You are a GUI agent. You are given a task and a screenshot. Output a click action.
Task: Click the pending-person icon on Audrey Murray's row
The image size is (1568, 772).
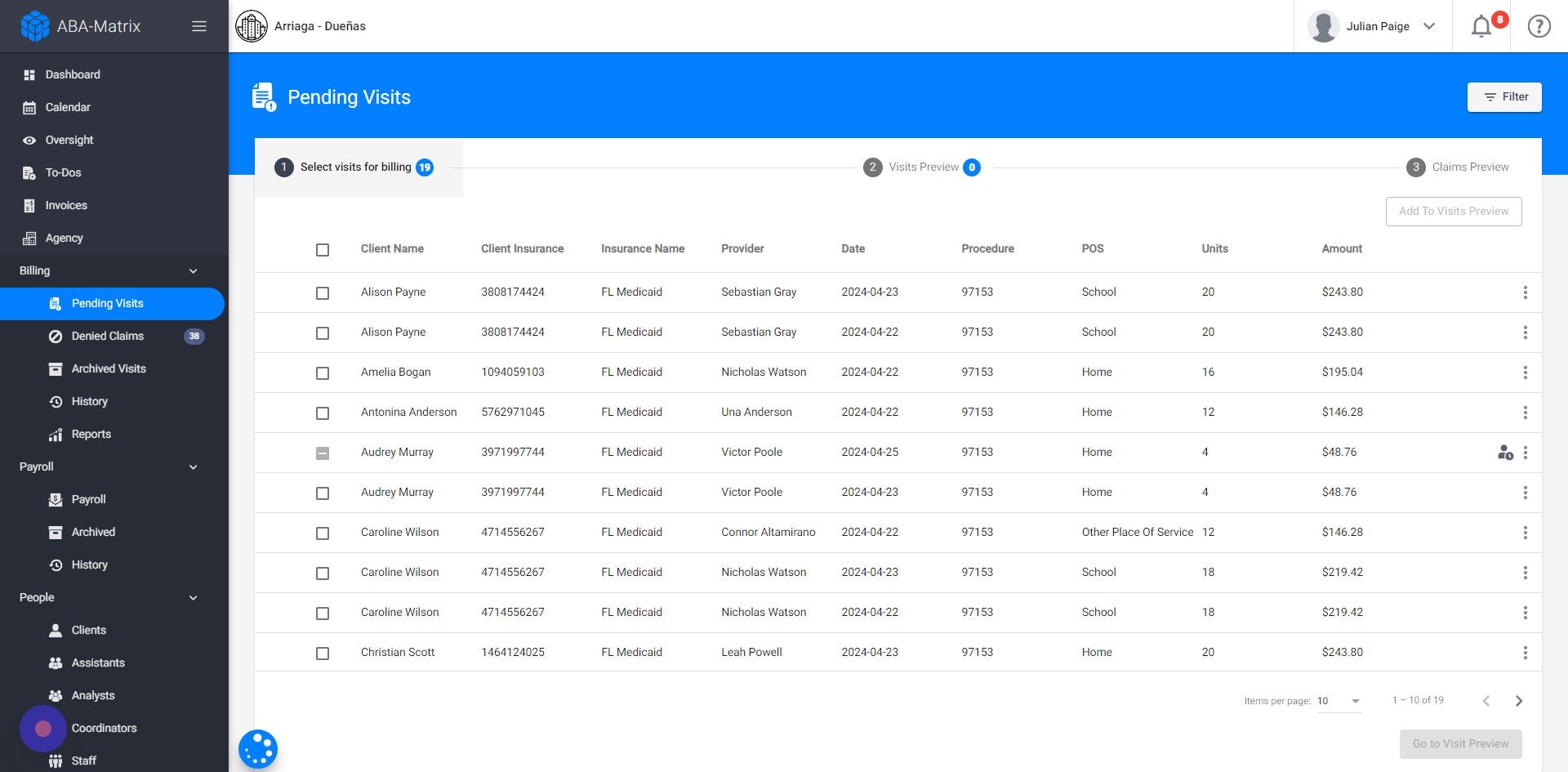pyautogui.click(x=1505, y=453)
